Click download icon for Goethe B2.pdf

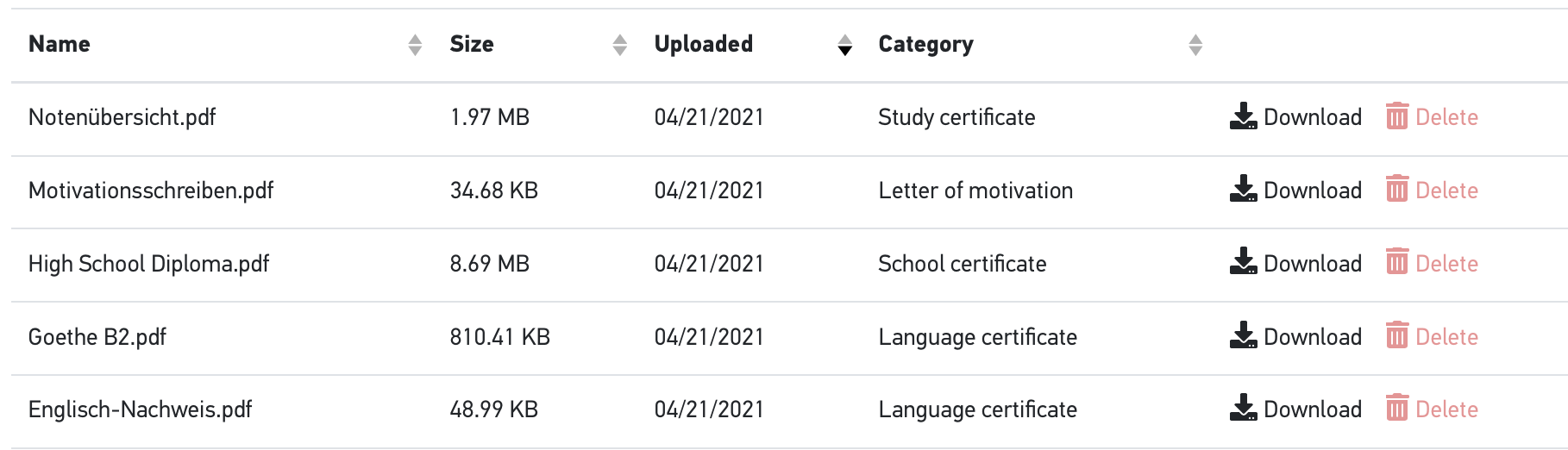[x=1243, y=335]
